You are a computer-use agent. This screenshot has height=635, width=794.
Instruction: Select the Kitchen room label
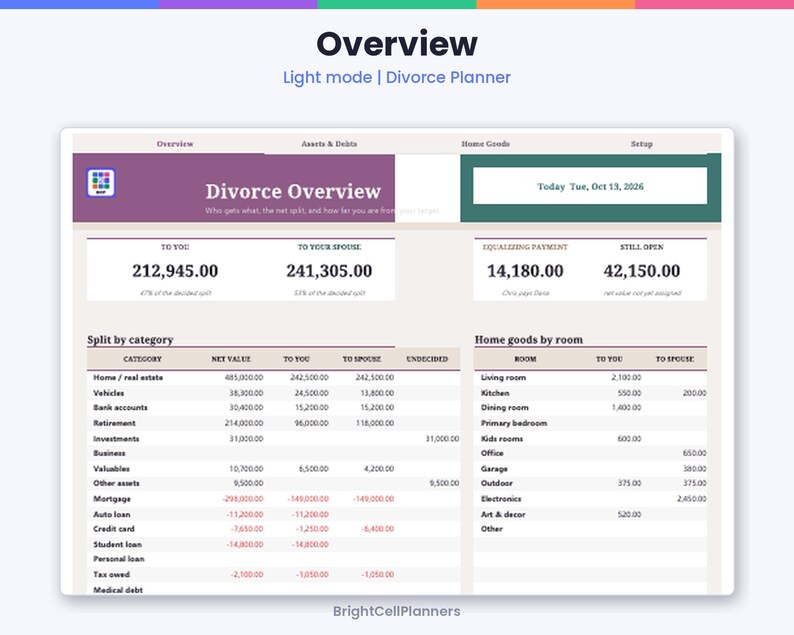tap(495, 393)
